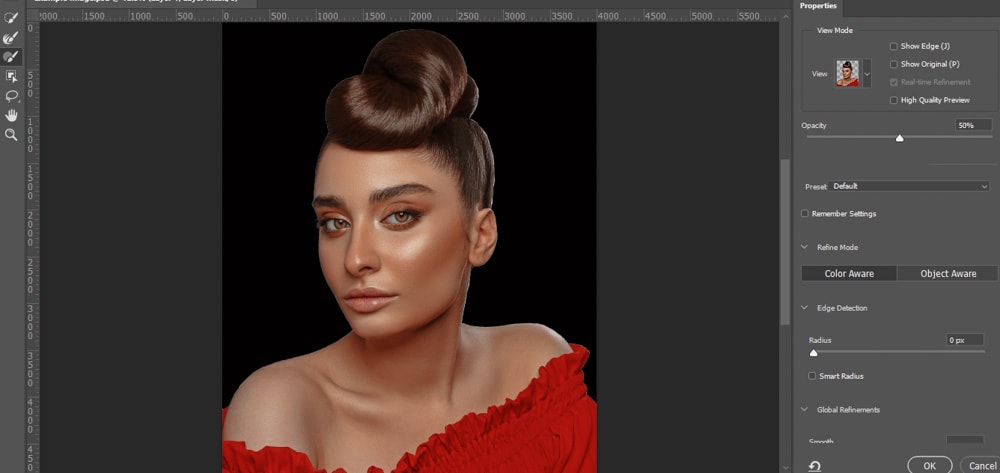1000x473 pixels.
Task: Open the Preset Default dropdown
Action: 910,186
